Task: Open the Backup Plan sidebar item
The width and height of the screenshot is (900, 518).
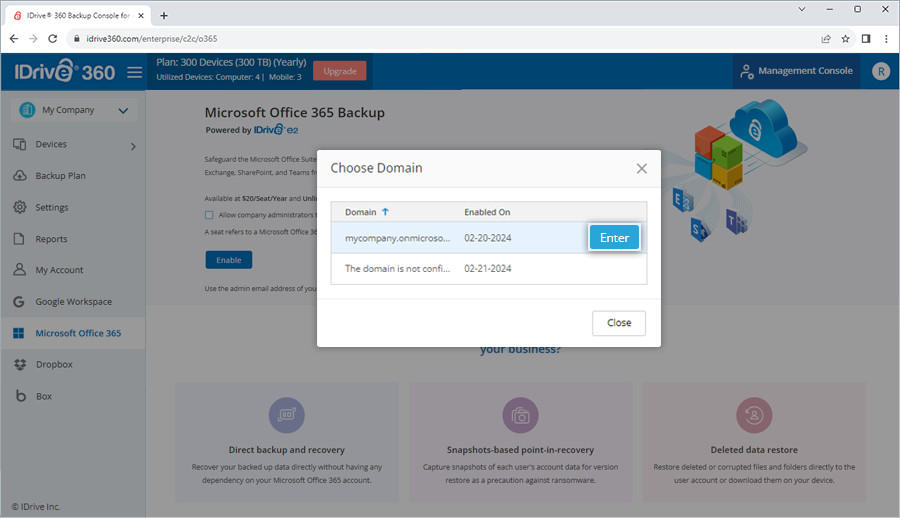Action: tap(60, 176)
